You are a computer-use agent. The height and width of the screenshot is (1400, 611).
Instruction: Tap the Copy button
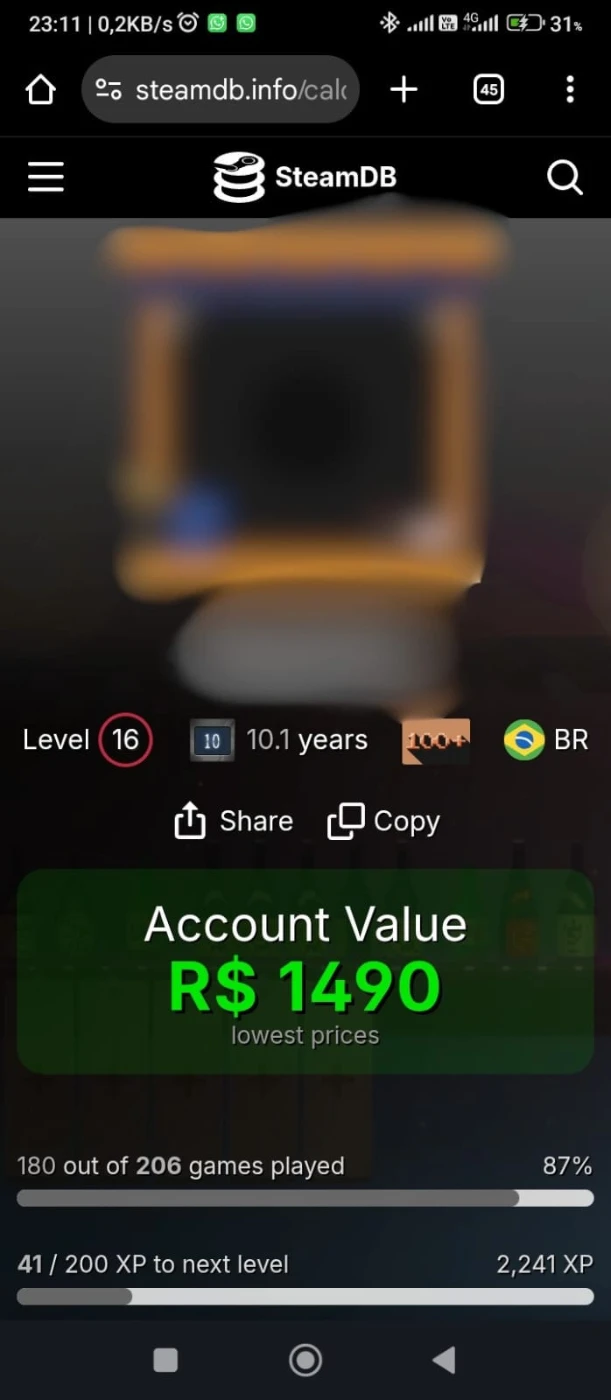[384, 821]
